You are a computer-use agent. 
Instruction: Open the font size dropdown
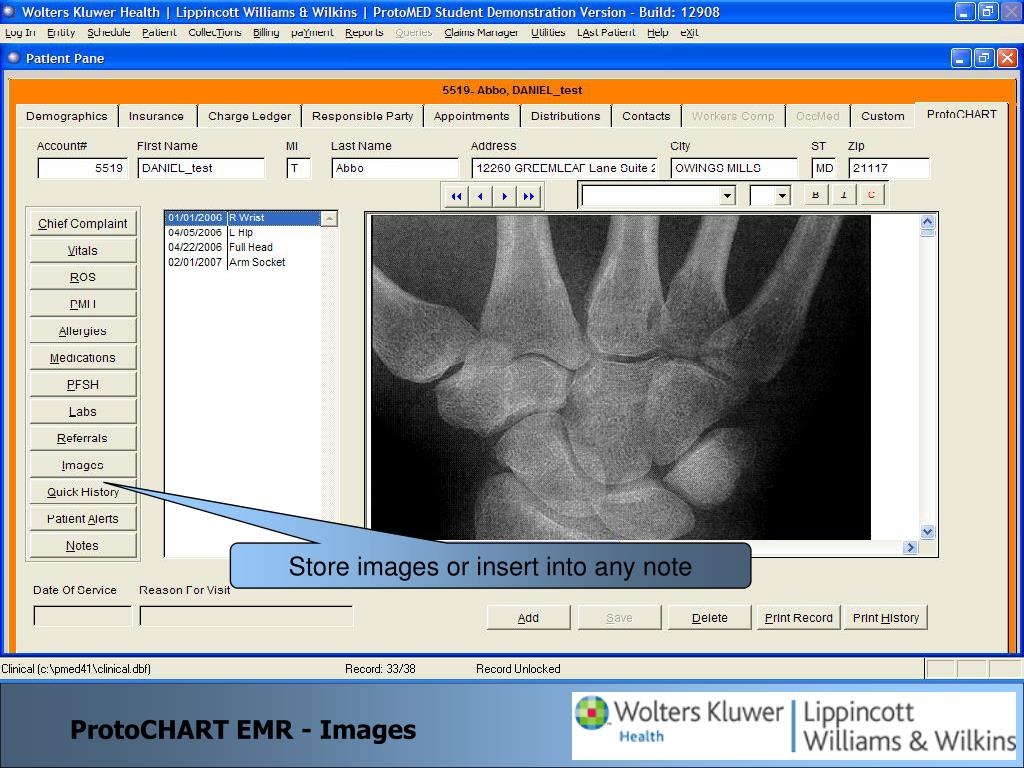click(782, 195)
